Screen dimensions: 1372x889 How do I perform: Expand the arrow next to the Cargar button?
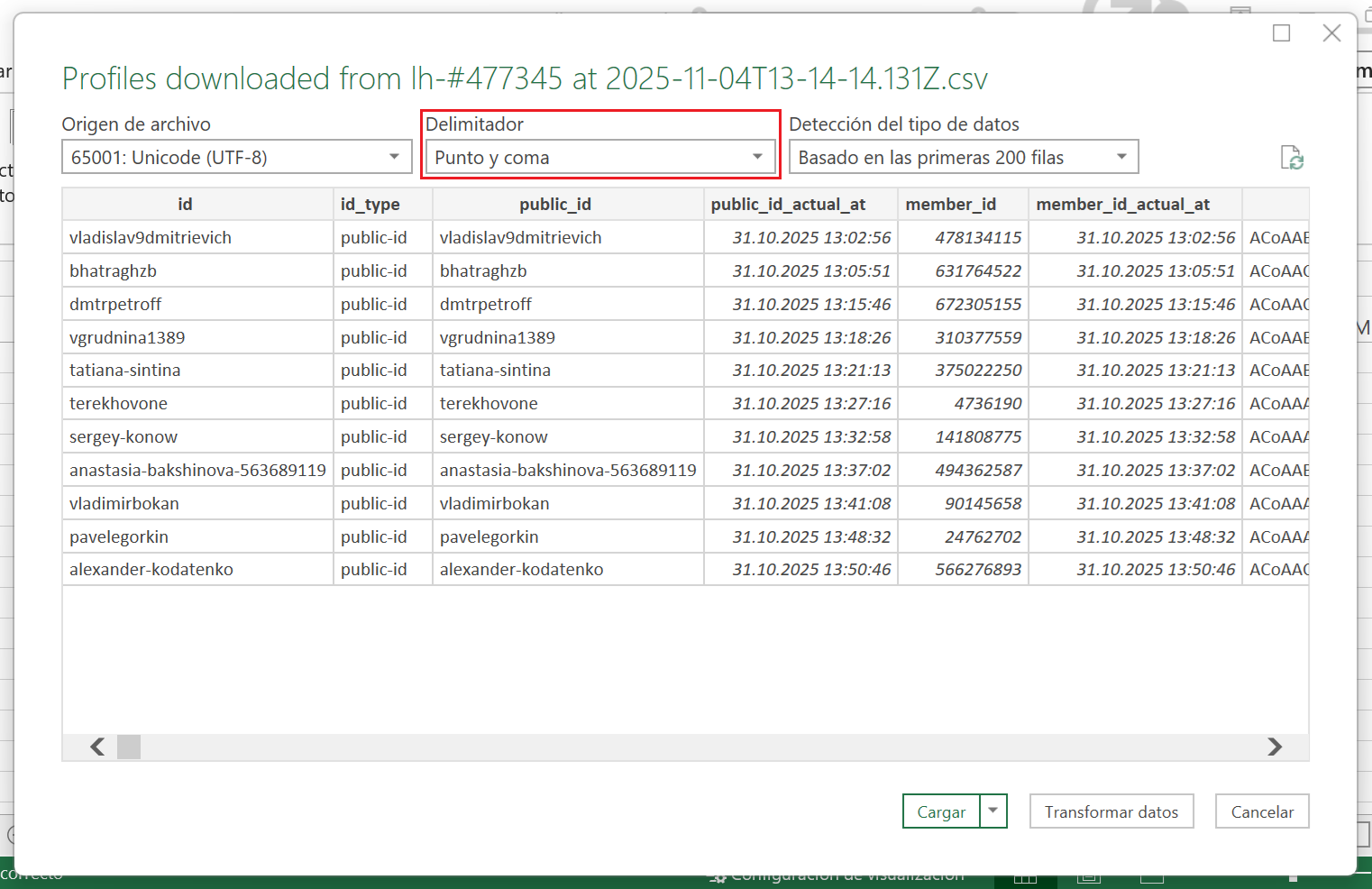click(x=992, y=811)
